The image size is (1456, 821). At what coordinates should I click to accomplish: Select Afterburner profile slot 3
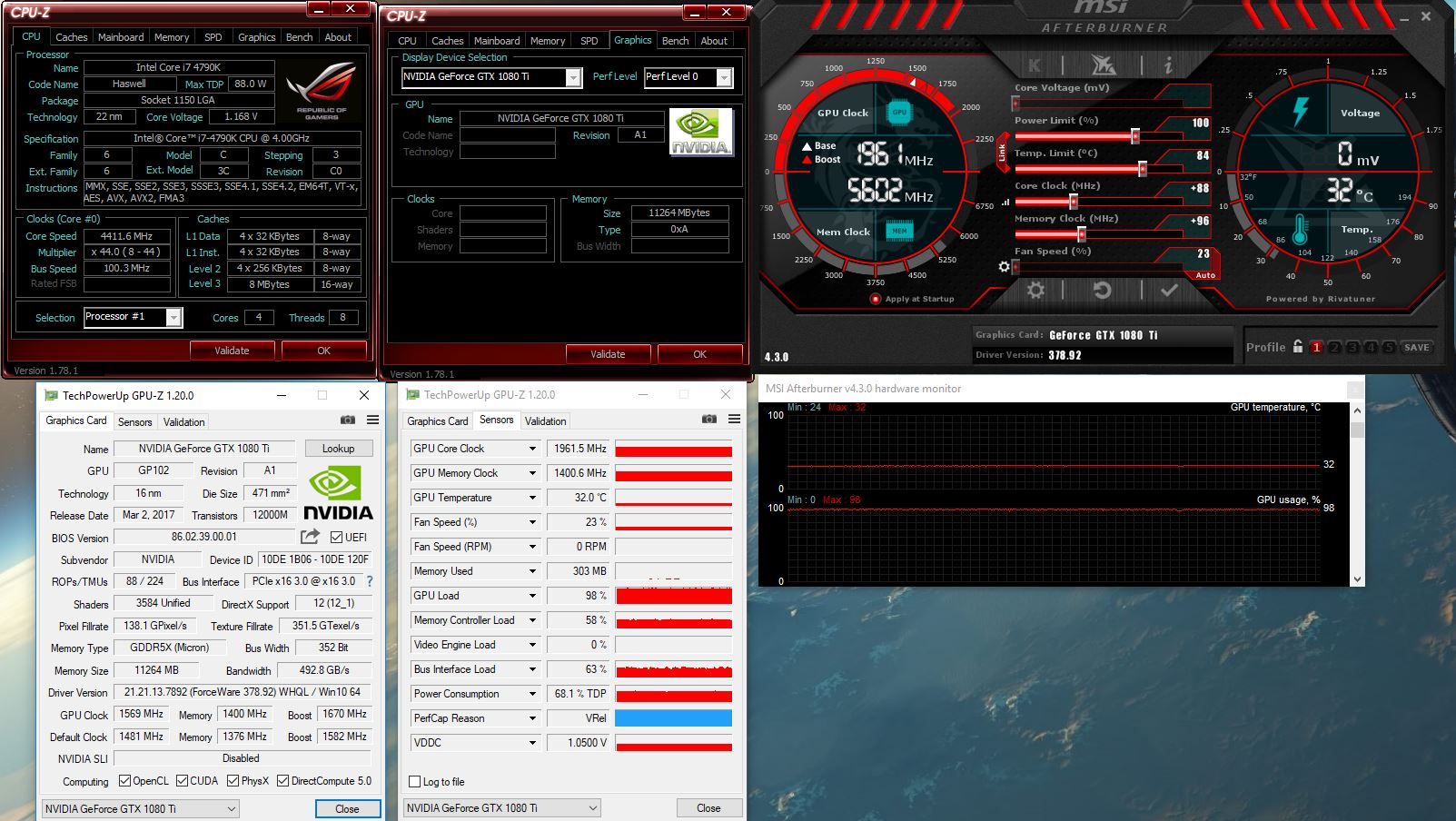(x=1352, y=347)
